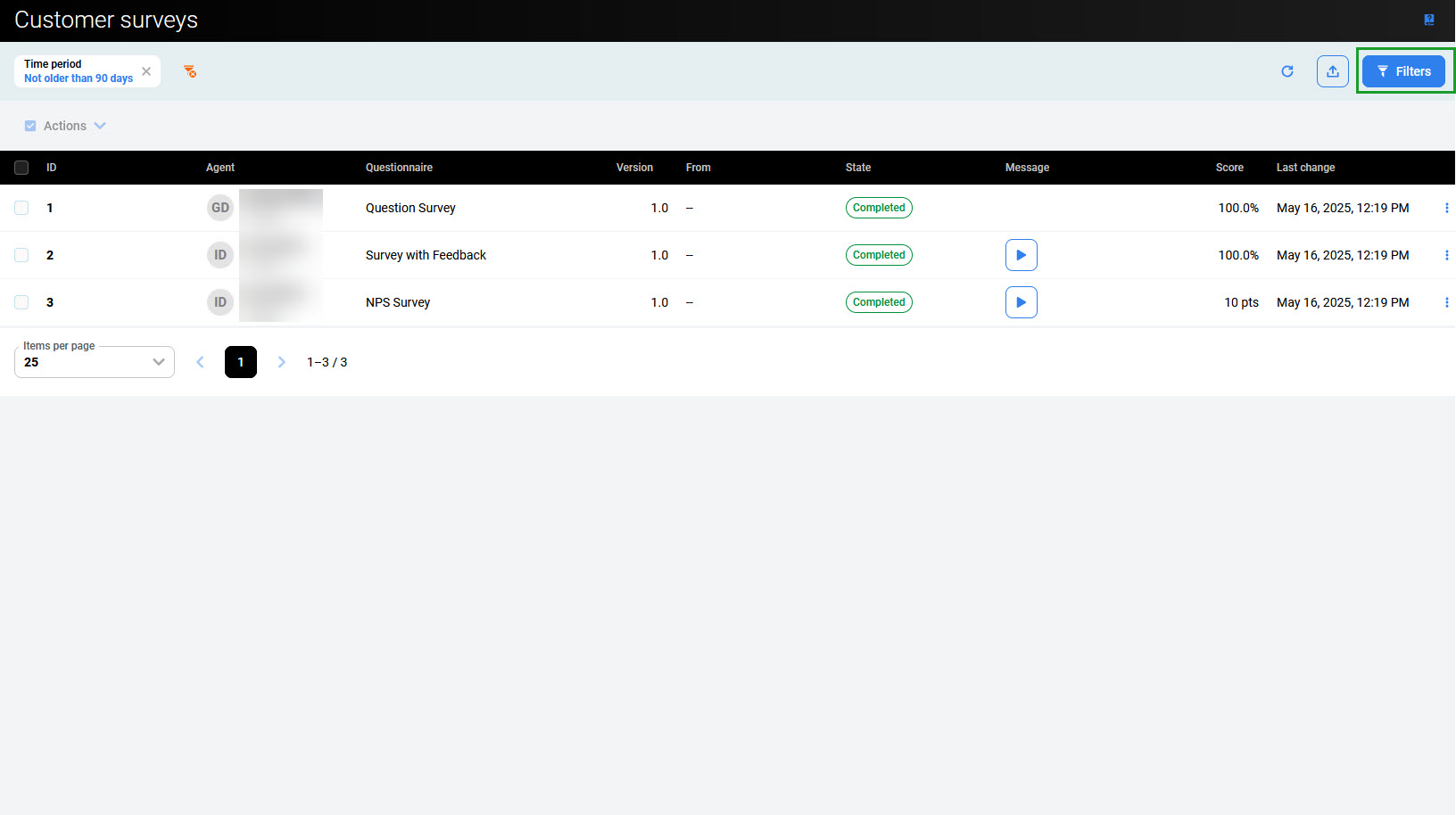Sort by Last change column header
The width and height of the screenshot is (1456, 815).
pos(1305,168)
